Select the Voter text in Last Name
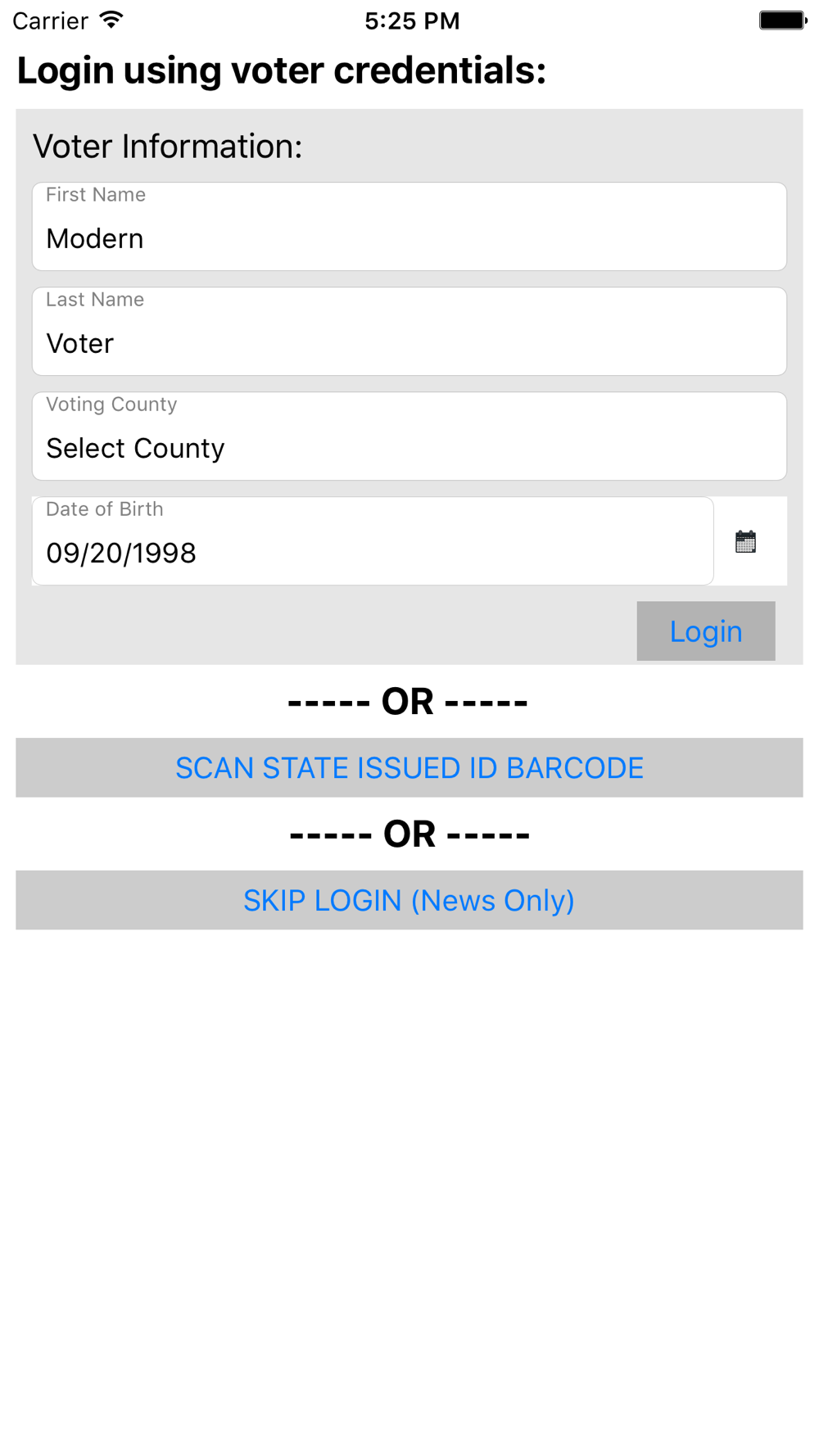This screenshot has width=819, height=1456. (80, 344)
